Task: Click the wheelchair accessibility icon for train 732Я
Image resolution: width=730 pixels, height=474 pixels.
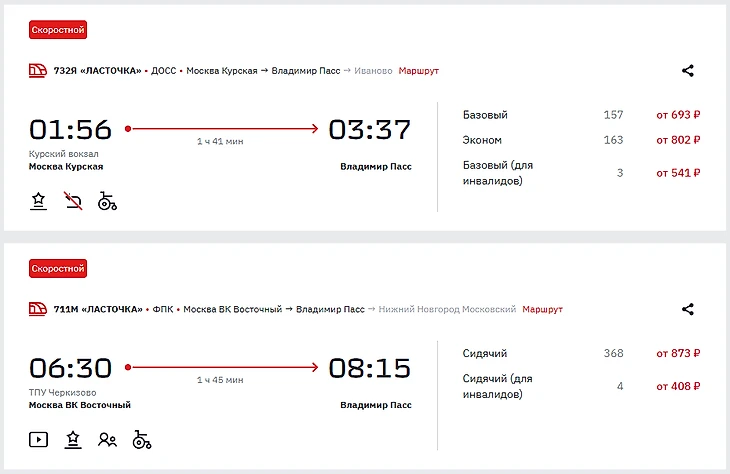Action: pos(107,201)
